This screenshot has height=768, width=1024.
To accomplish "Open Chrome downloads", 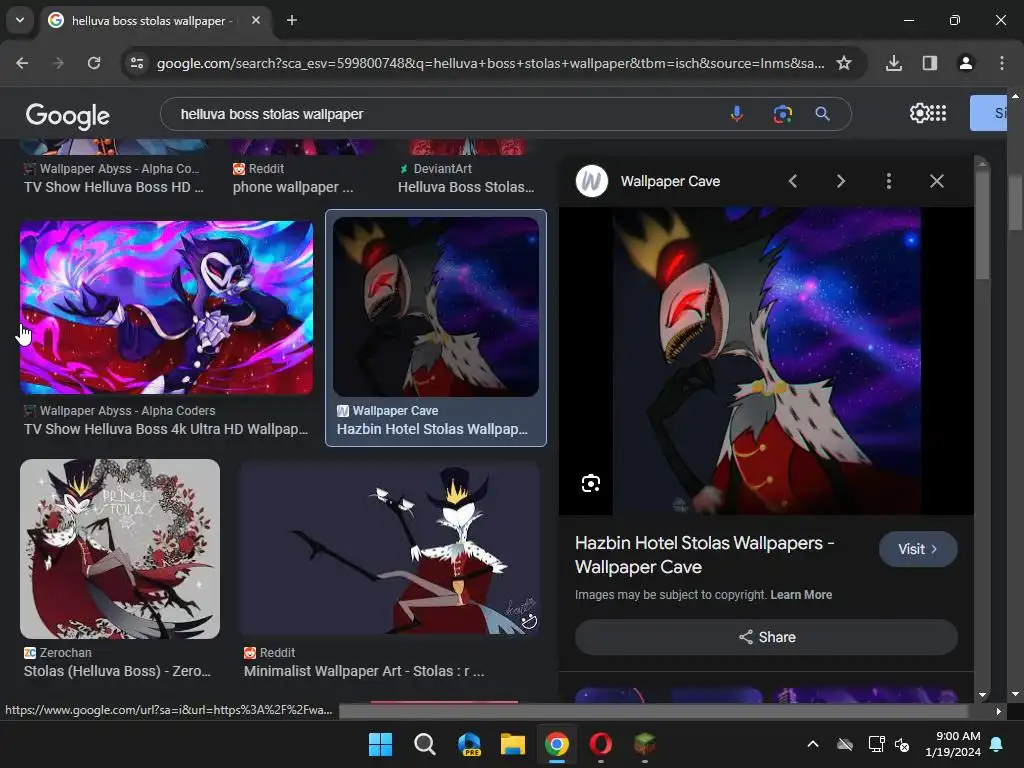I will pos(894,63).
